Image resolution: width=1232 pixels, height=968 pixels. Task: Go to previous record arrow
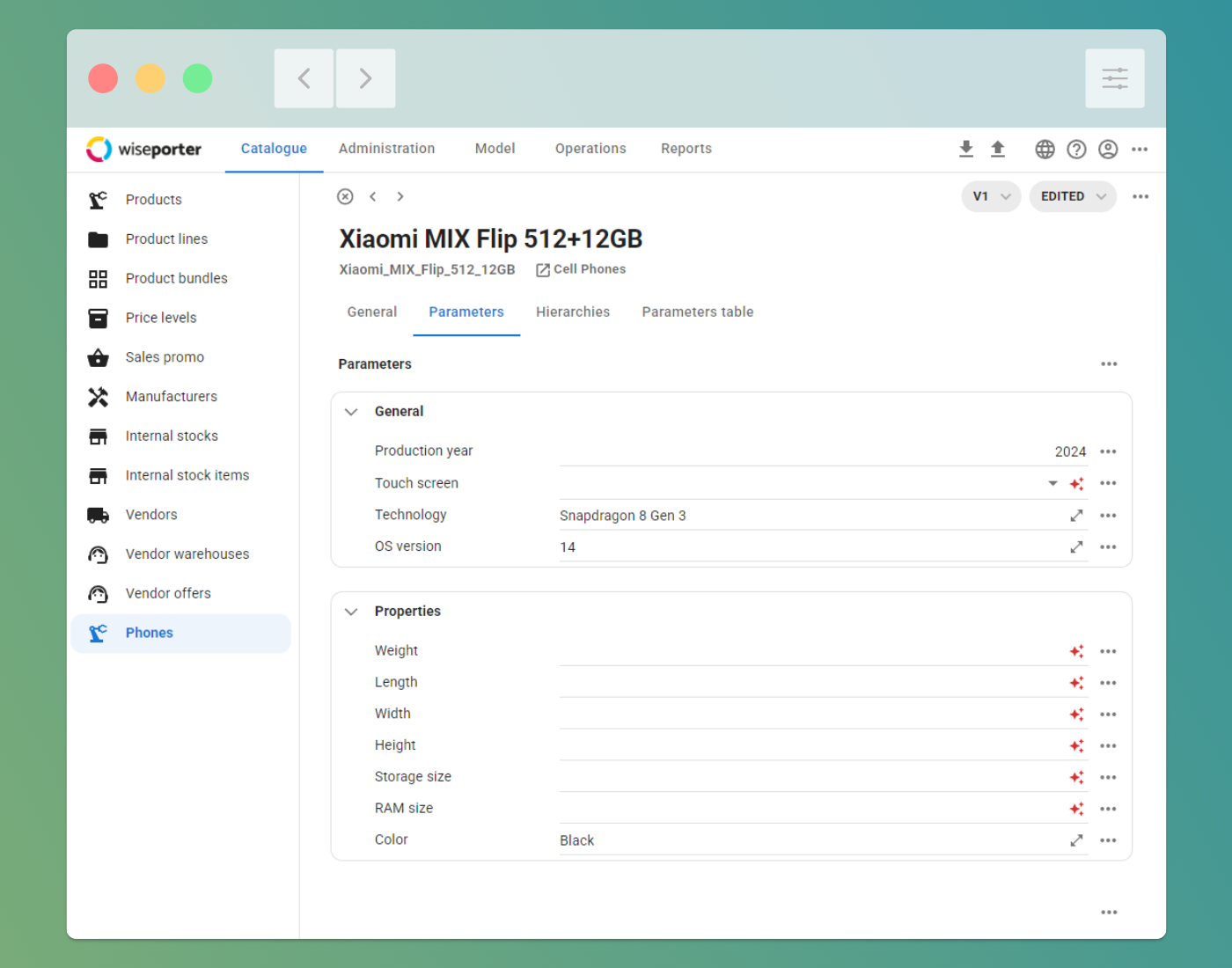pos(373,196)
